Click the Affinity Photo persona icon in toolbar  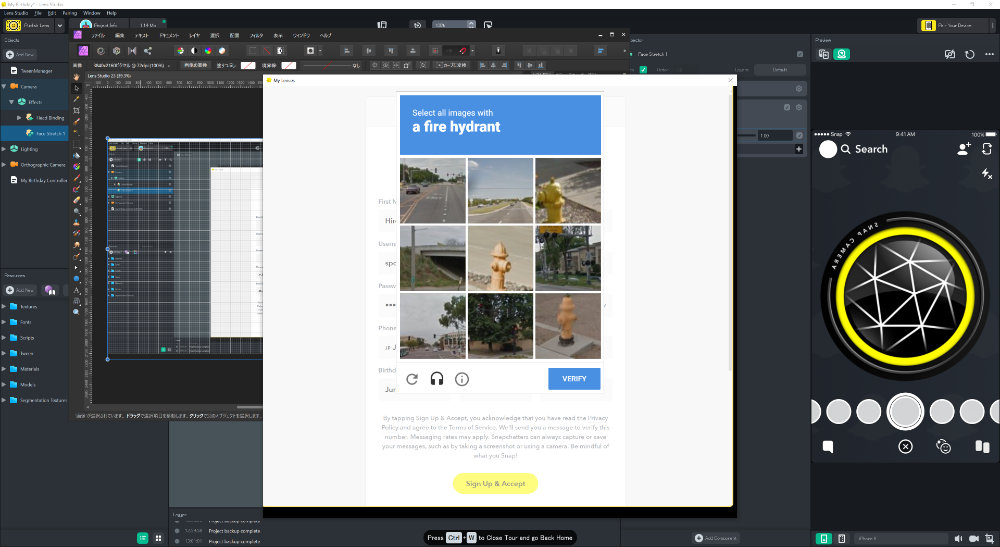pyautogui.click(x=84, y=50)
